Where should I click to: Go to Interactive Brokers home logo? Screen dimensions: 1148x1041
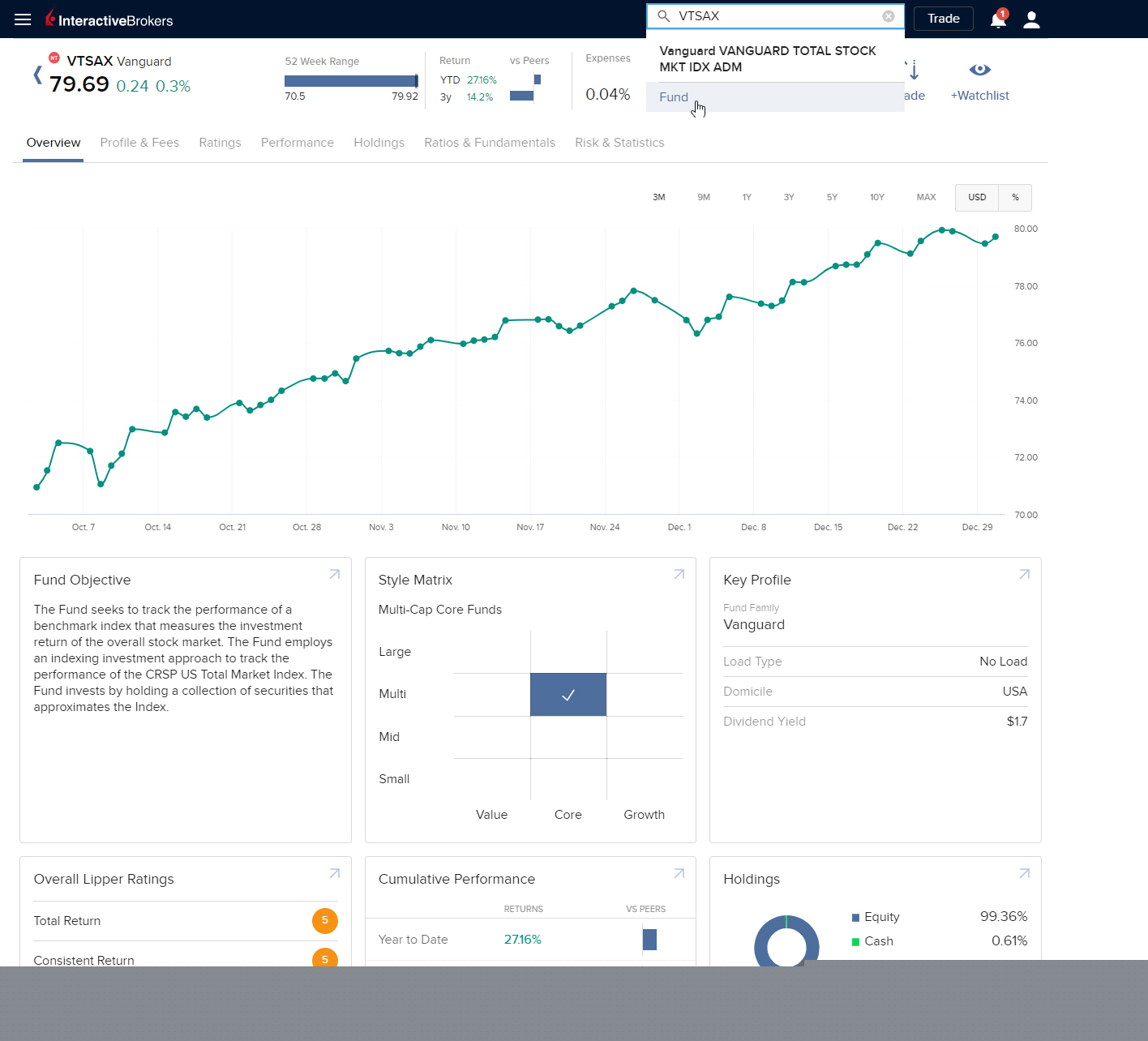109,19
